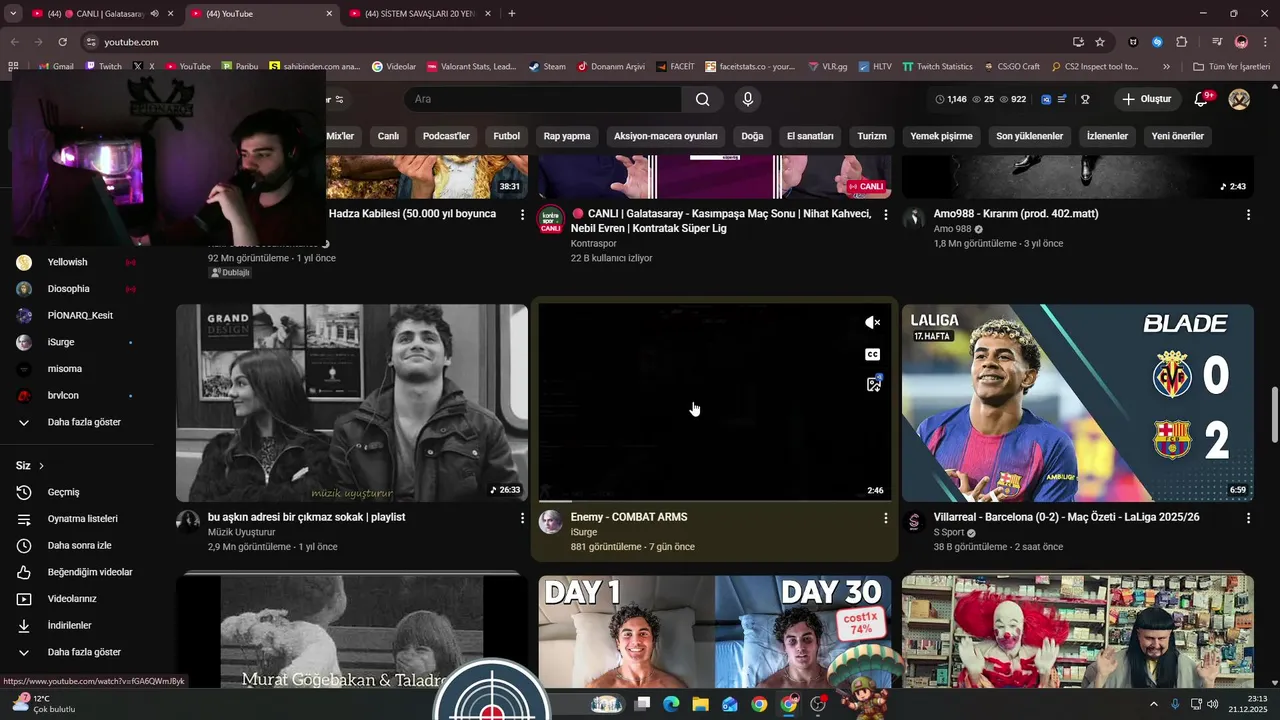Open options for bu aşkın adresi playlist
Viewport: 1280px width, 720px height.
[x=522, y=518]
